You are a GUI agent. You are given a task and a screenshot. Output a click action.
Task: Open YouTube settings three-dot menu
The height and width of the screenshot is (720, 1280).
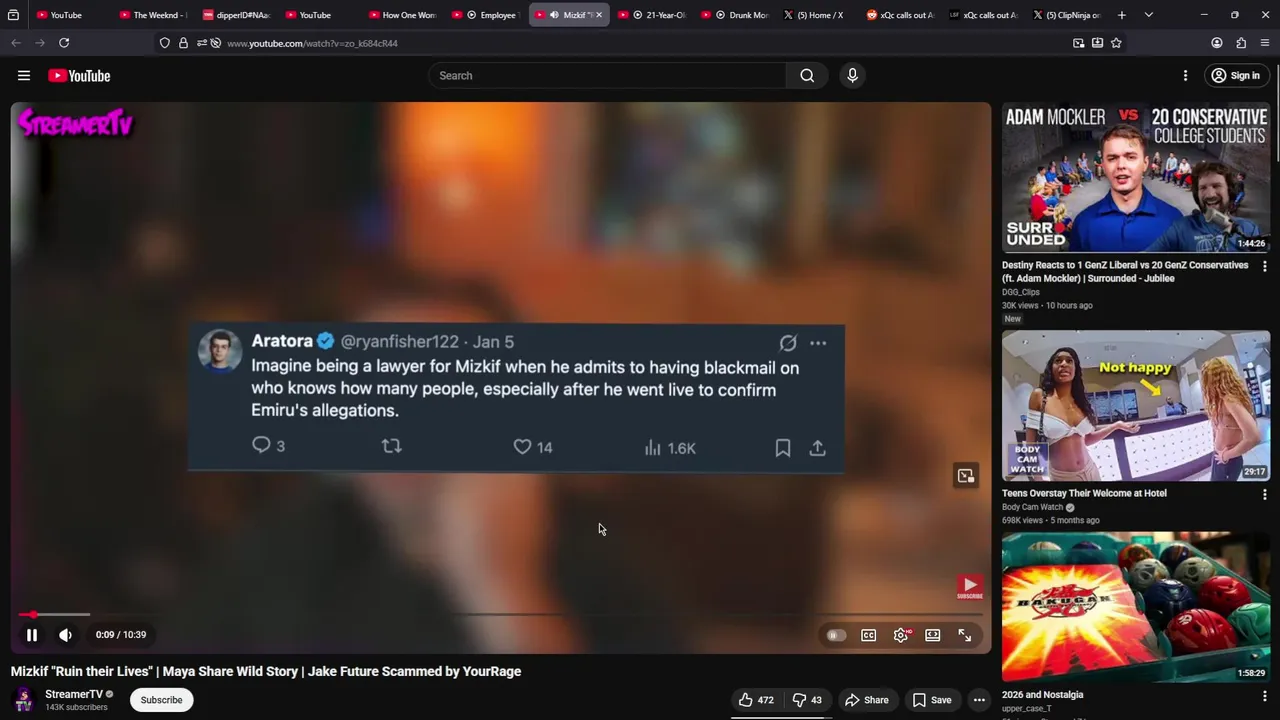1185,76
